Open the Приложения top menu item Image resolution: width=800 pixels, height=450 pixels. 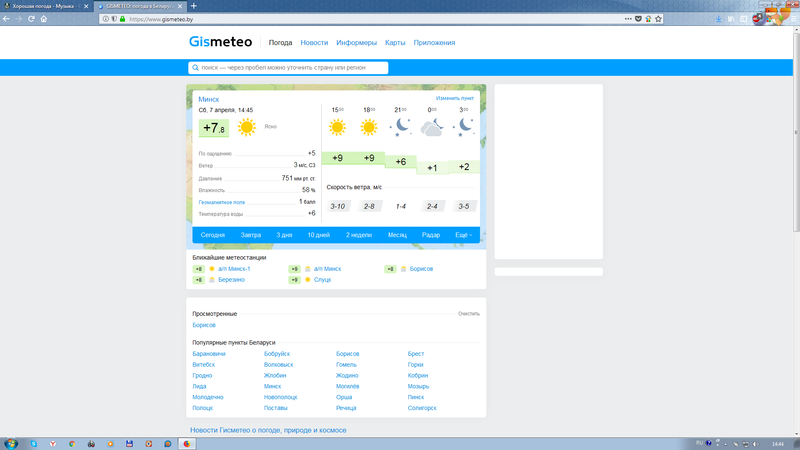[x=434, y=43]
